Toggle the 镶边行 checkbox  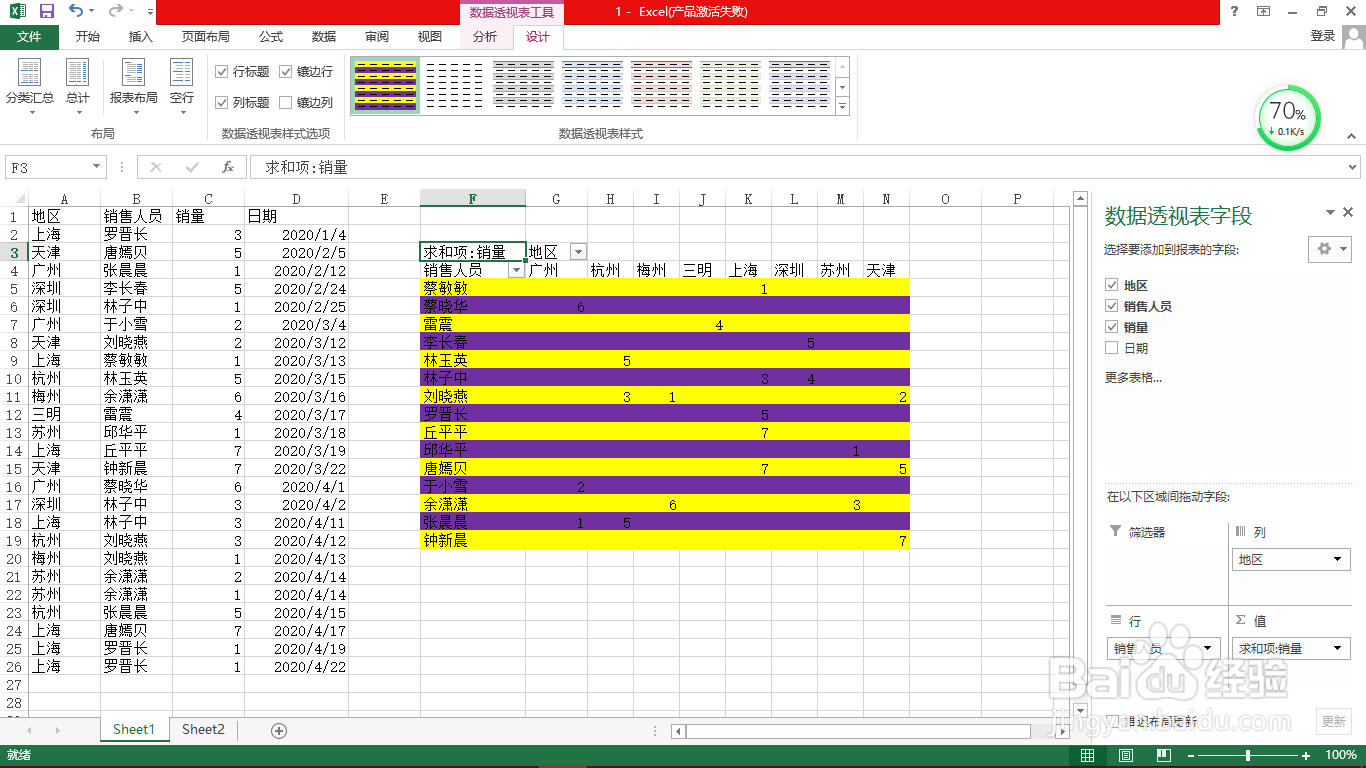click(286, 72)
